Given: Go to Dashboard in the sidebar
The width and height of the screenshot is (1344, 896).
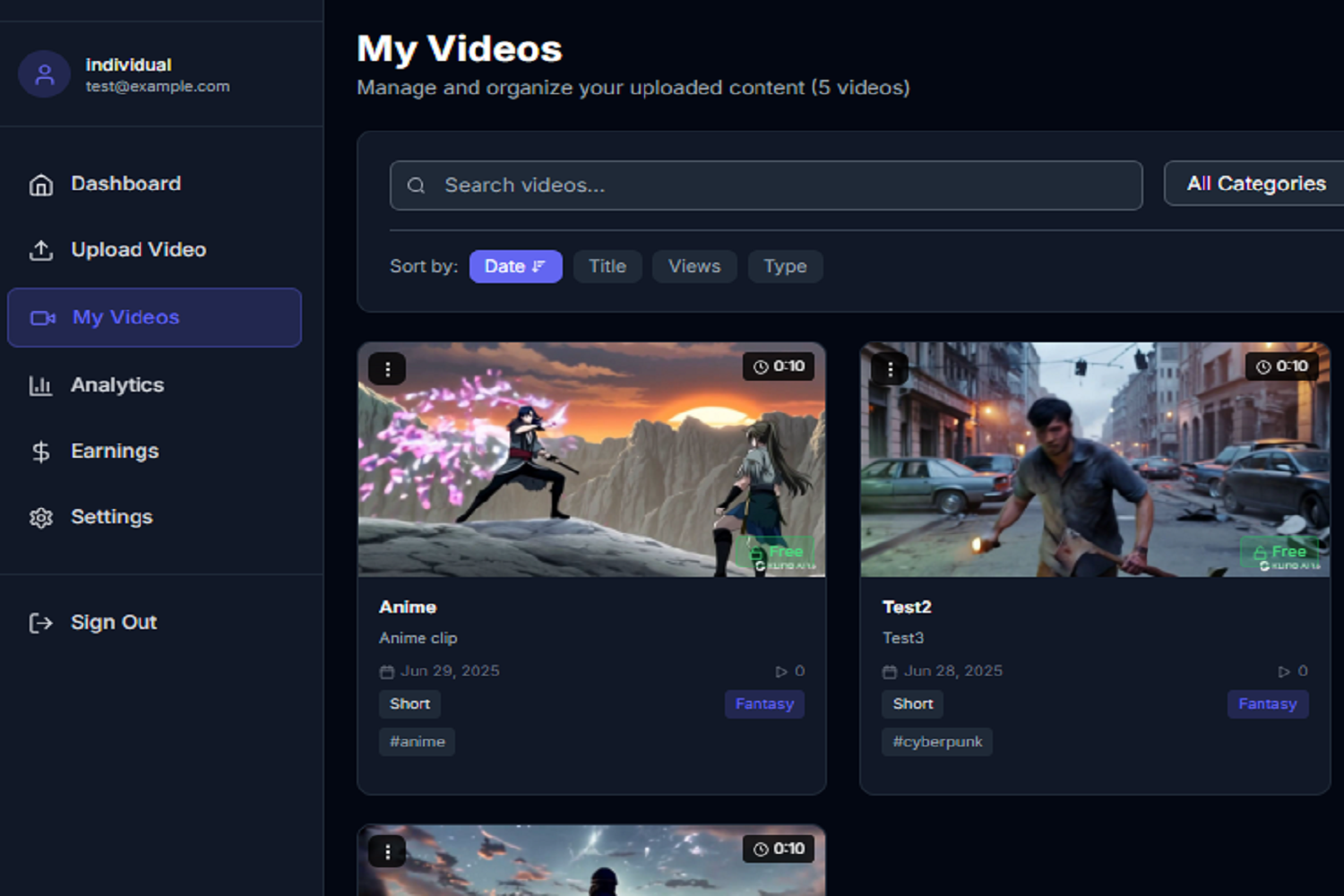Looking at the screenshot, I should pos(154,184).
